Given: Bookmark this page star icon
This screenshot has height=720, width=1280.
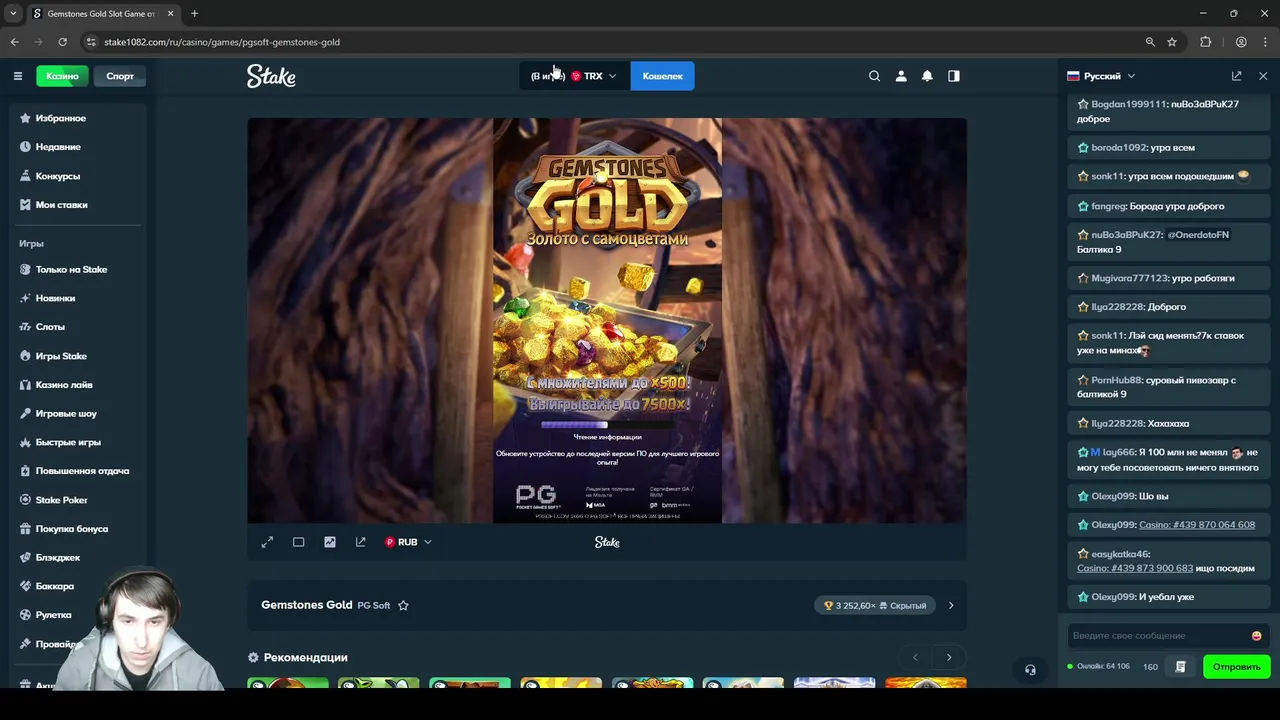Looking at the screenshot, I should tap(1172, 42).
